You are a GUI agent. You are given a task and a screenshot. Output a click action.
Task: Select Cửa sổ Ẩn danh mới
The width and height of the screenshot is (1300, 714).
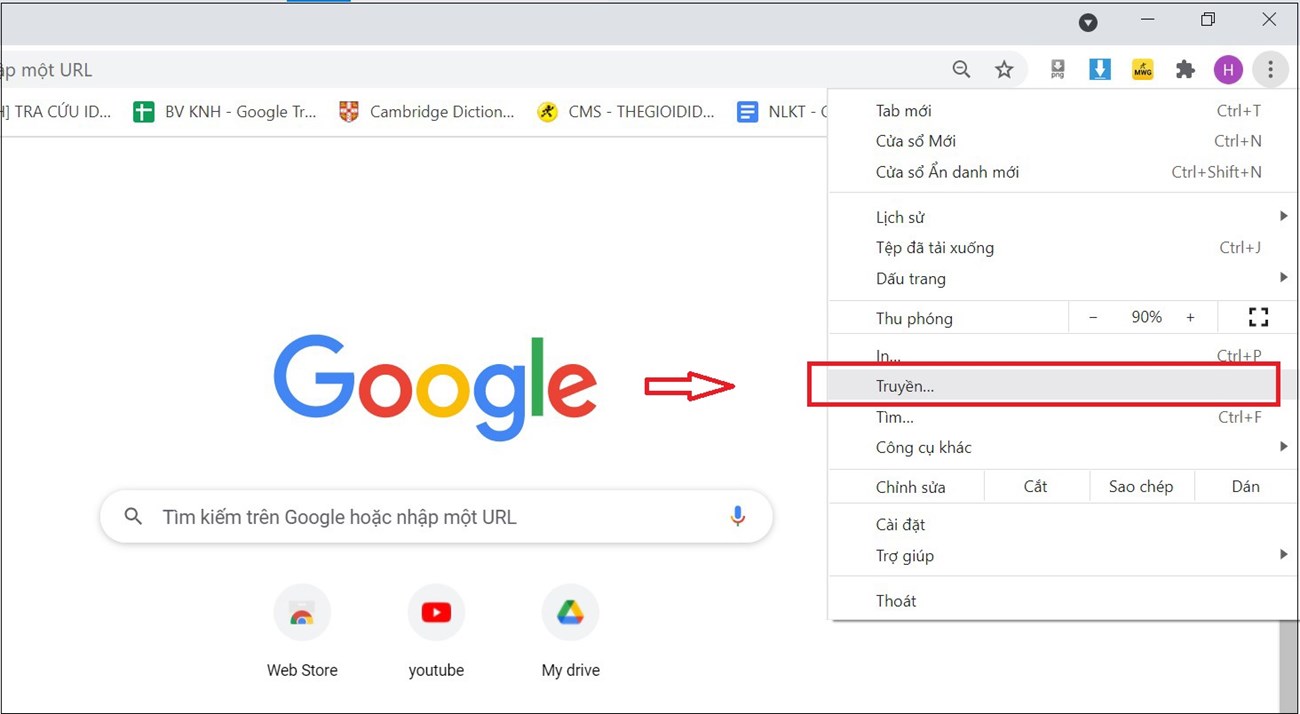coord(1063,172)
